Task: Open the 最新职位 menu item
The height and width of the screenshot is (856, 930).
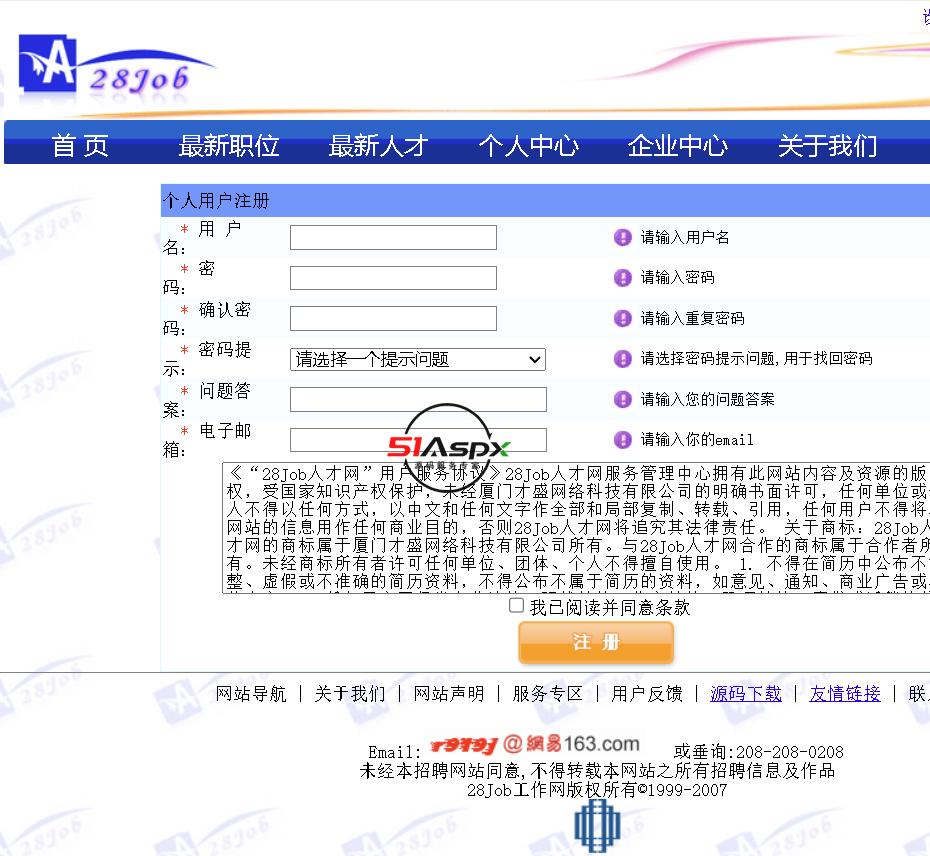Action: click(229, 145)
